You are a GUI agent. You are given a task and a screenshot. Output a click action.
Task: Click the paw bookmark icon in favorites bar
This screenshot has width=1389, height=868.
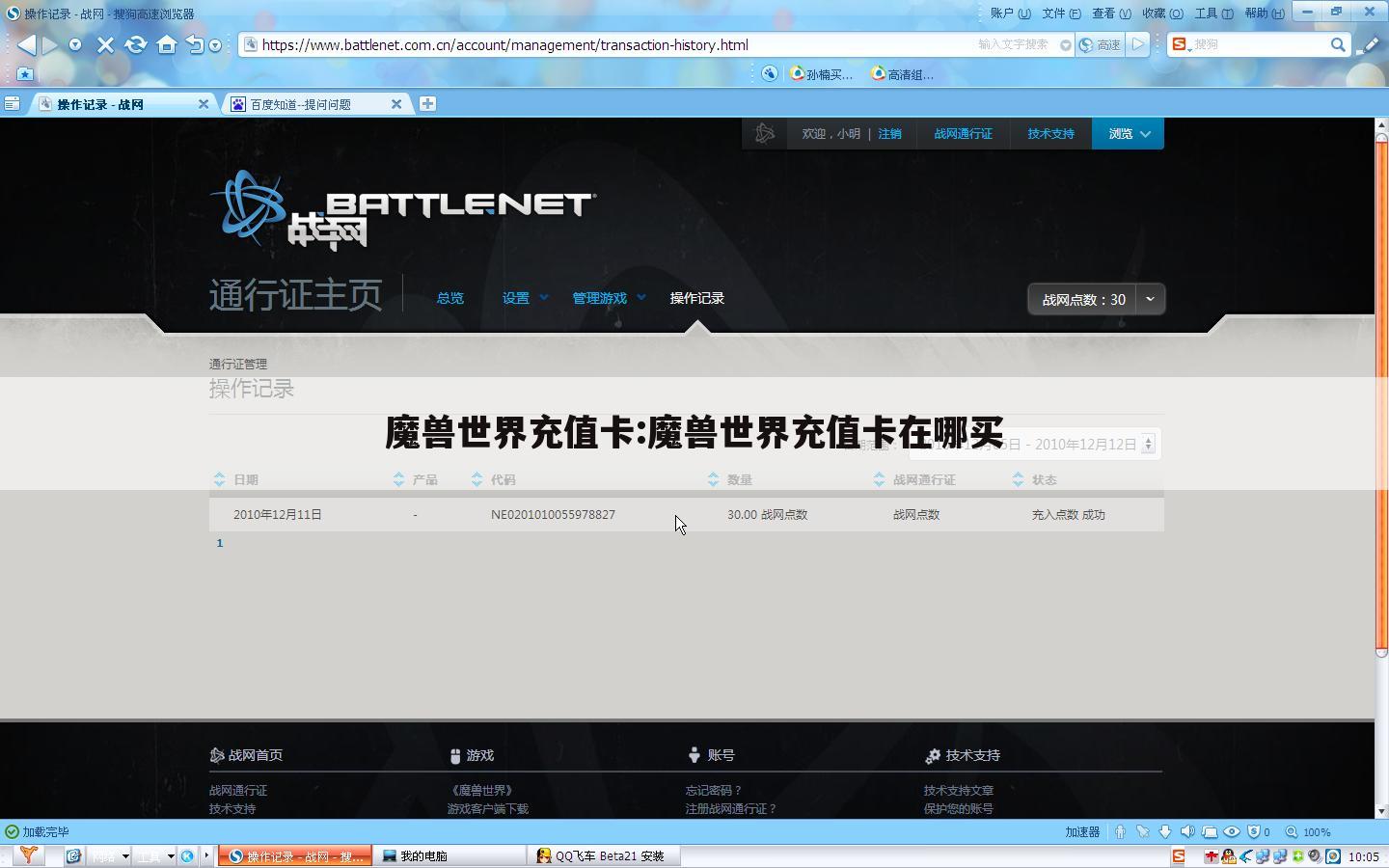point(769,73)
